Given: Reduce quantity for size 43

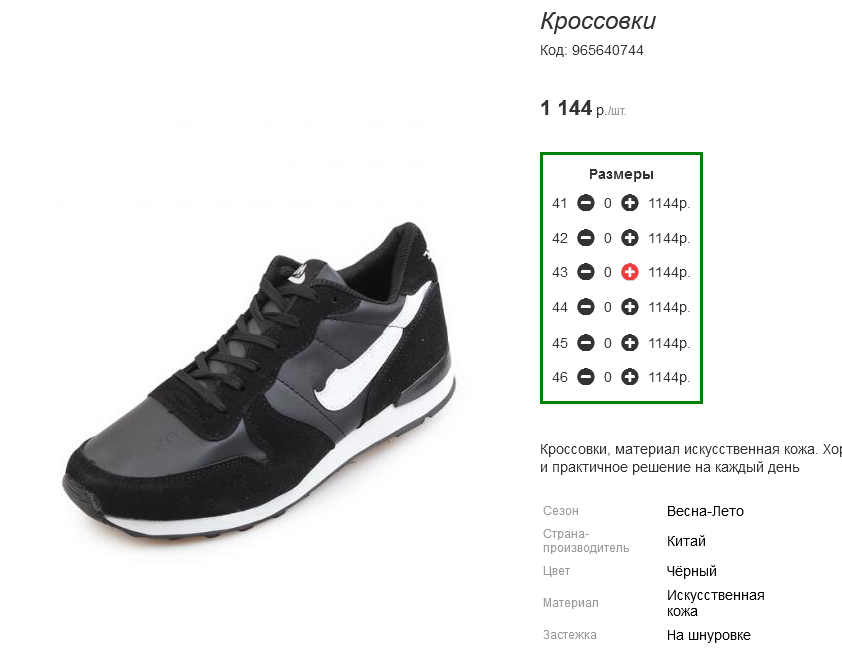Looking at the screenshot, I should [x=585, y=272].
